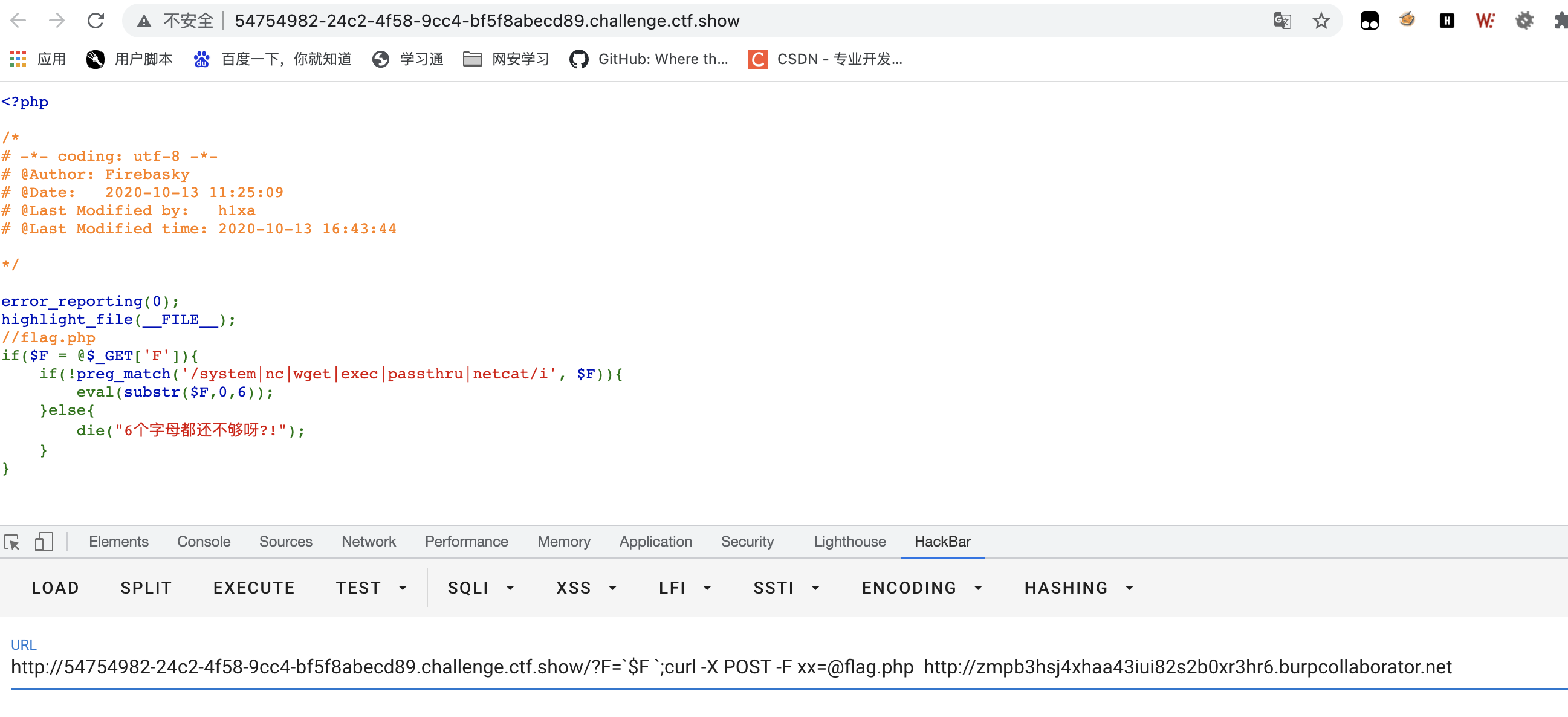Click the bookmark star icon
Viewport: 1568px width, 717px height.
coord(1320,21)
